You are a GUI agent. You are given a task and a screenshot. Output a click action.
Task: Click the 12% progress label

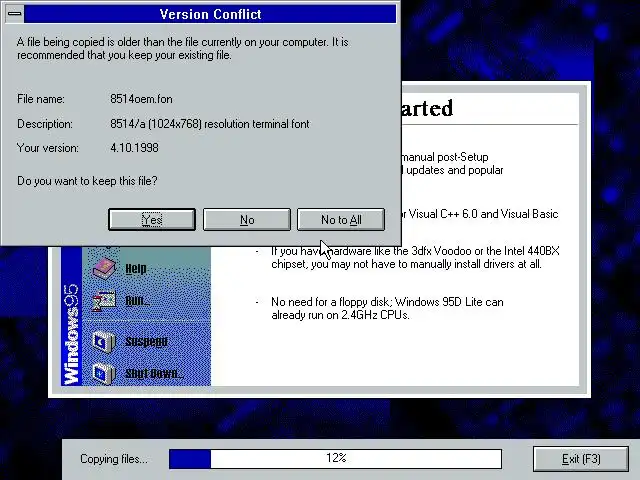click(x=336, y=458)
